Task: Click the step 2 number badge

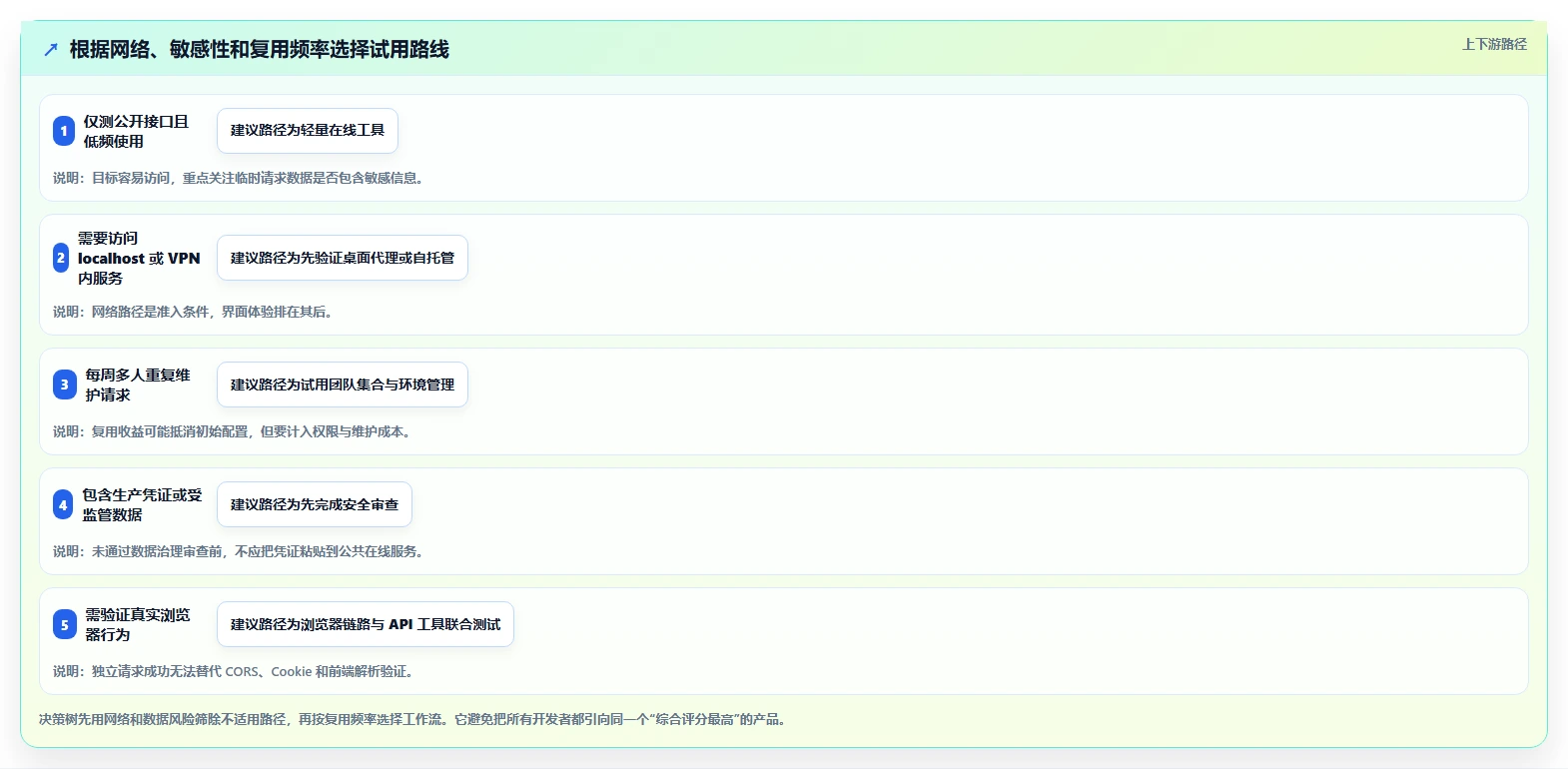Action: click(61, 258)
